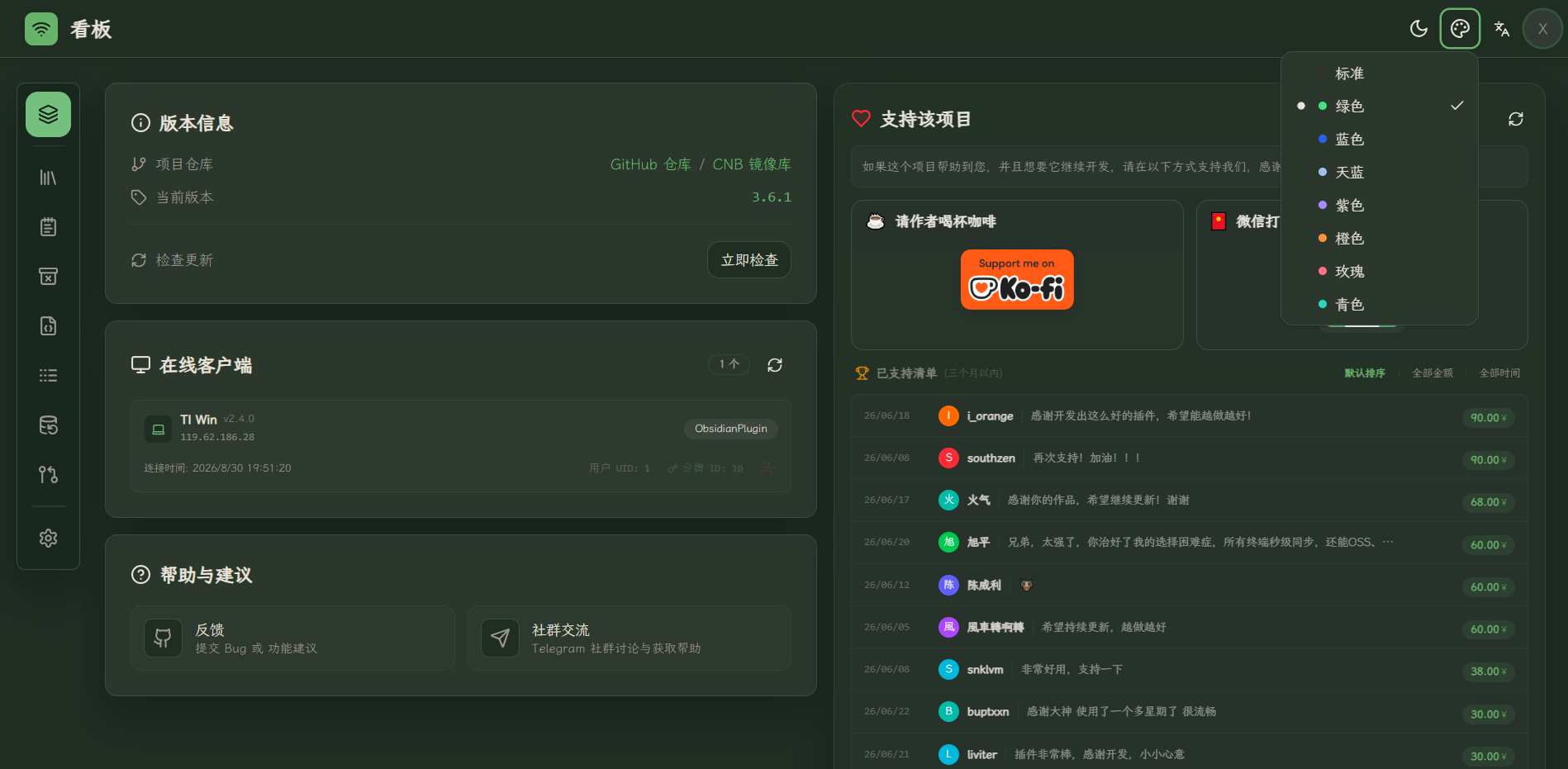Click the 请作者喝杯咖啡 card title
1568x769 pixels.
pyautogui.click(x=946, y=221)
